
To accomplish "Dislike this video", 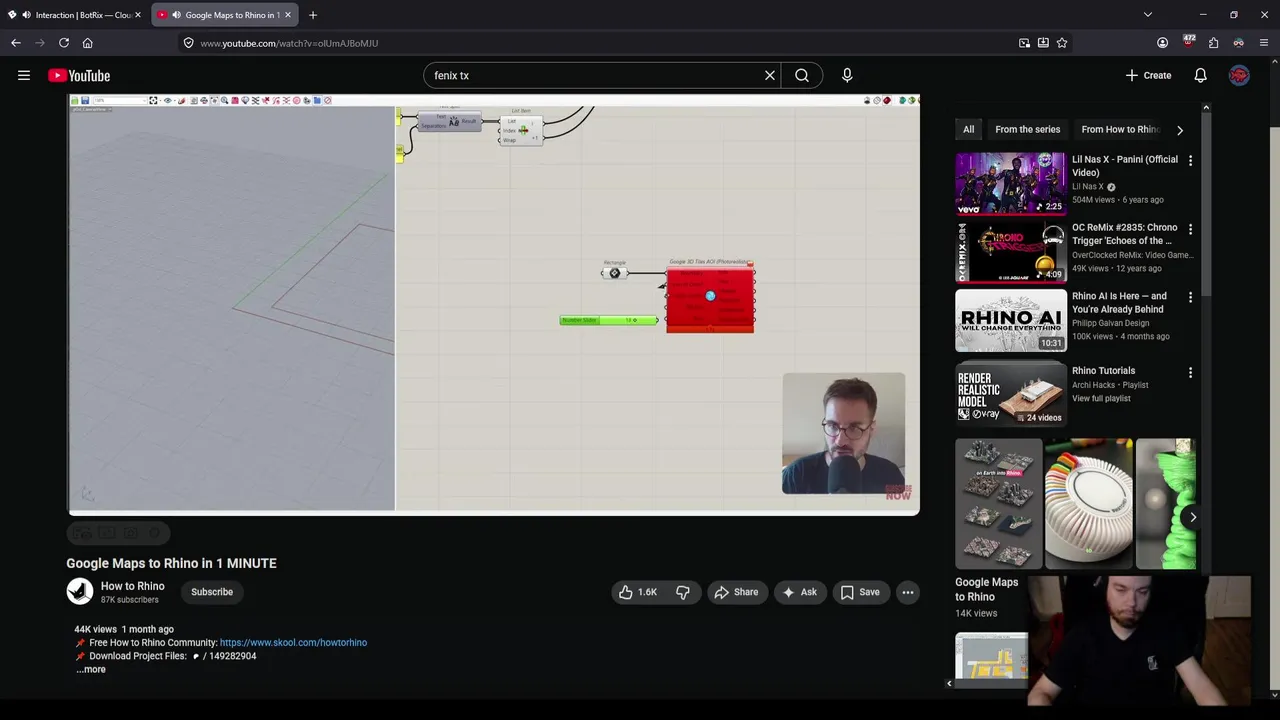I will coord(683,592).
